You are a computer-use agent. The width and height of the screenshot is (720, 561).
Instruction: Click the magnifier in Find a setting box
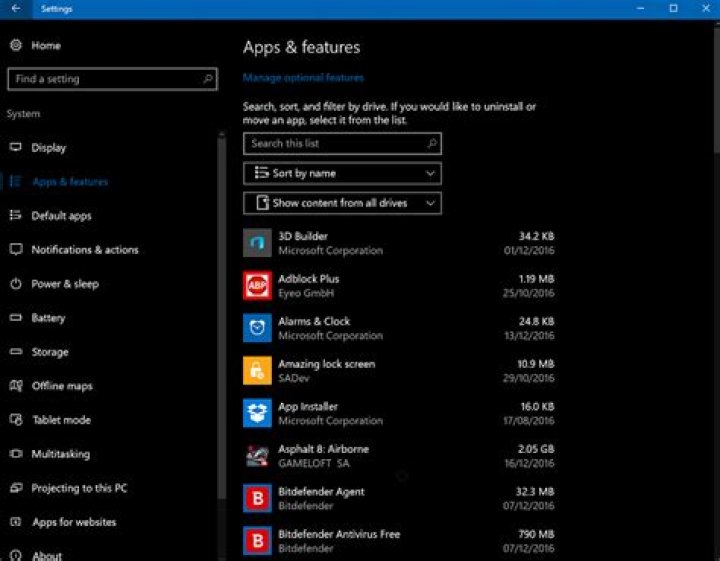(208, 79)
